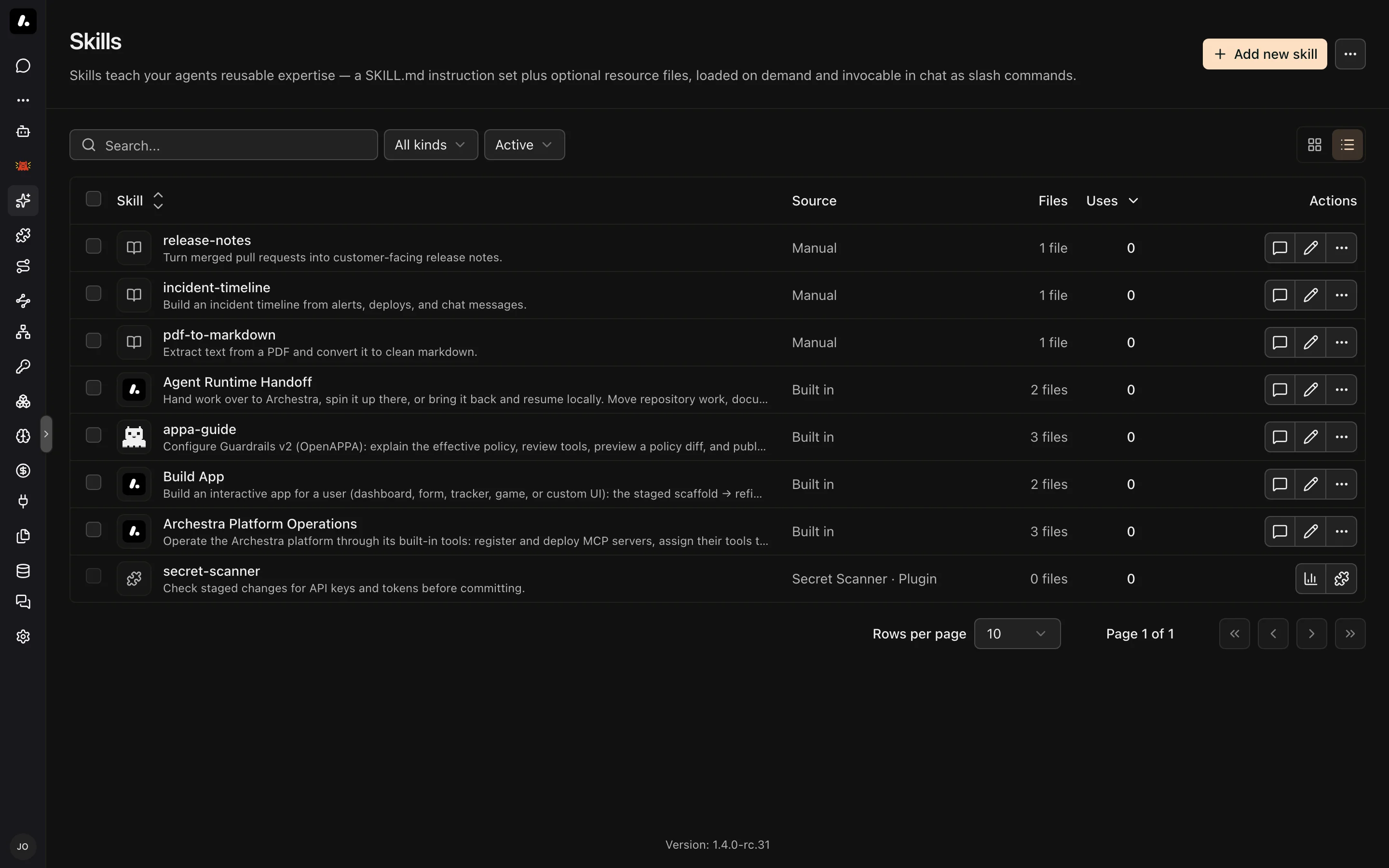Select the Build App checkbox

click(94, 483)
